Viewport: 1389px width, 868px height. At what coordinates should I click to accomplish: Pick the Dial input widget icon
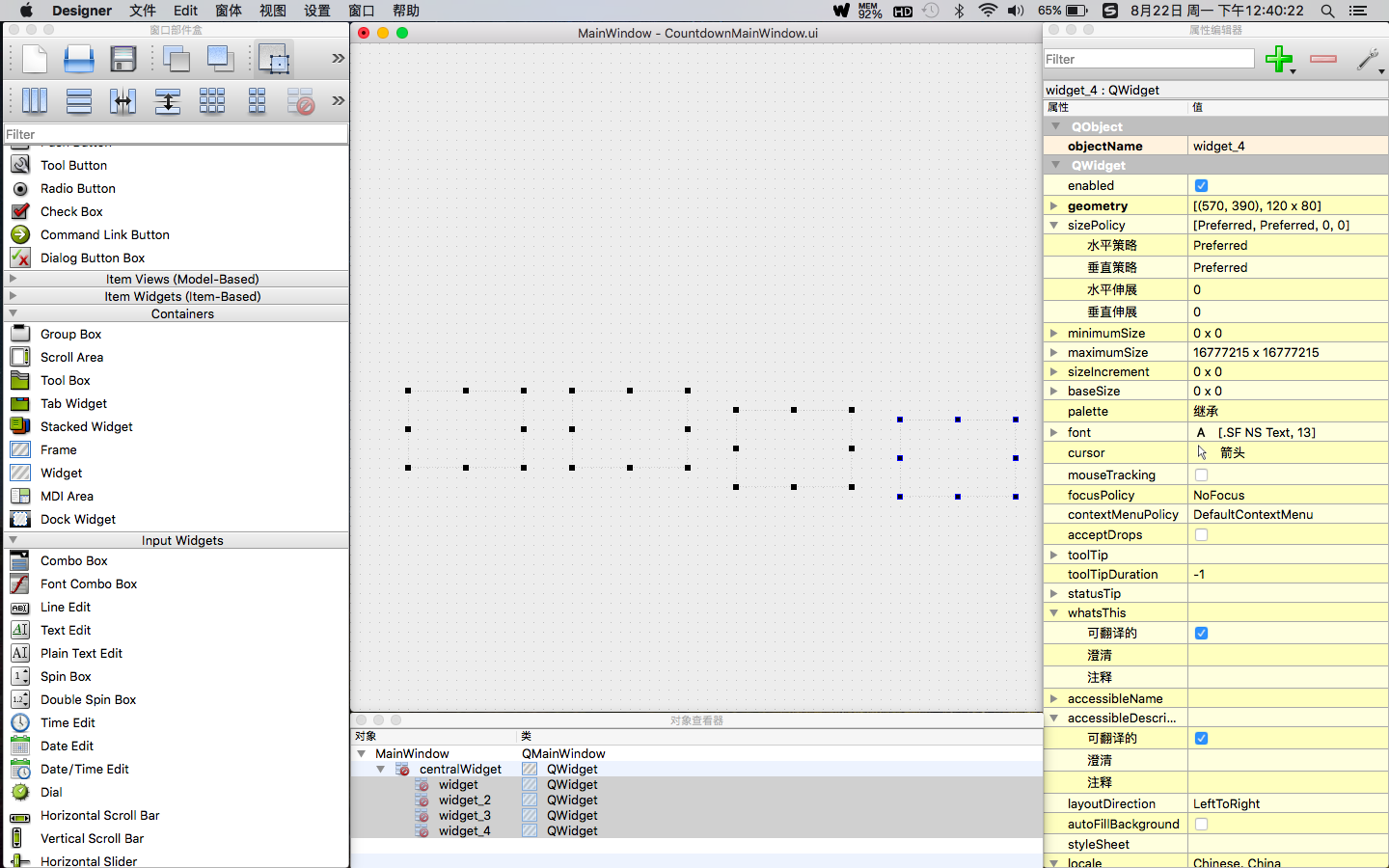pyautogui.click(x=20, y=792)
